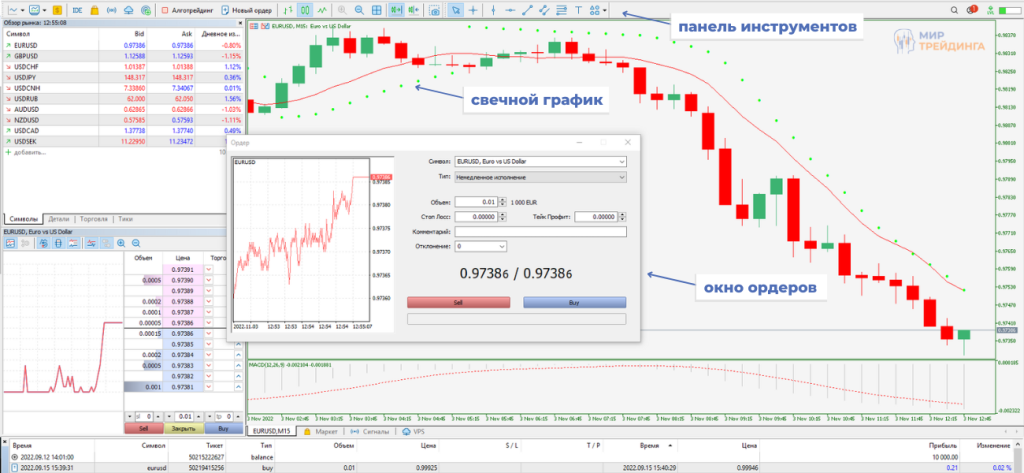This screenshot has width=1024, height=473.
Task: Click the zoom out magnifier in toolbar
Action: [x=358, y=9]
